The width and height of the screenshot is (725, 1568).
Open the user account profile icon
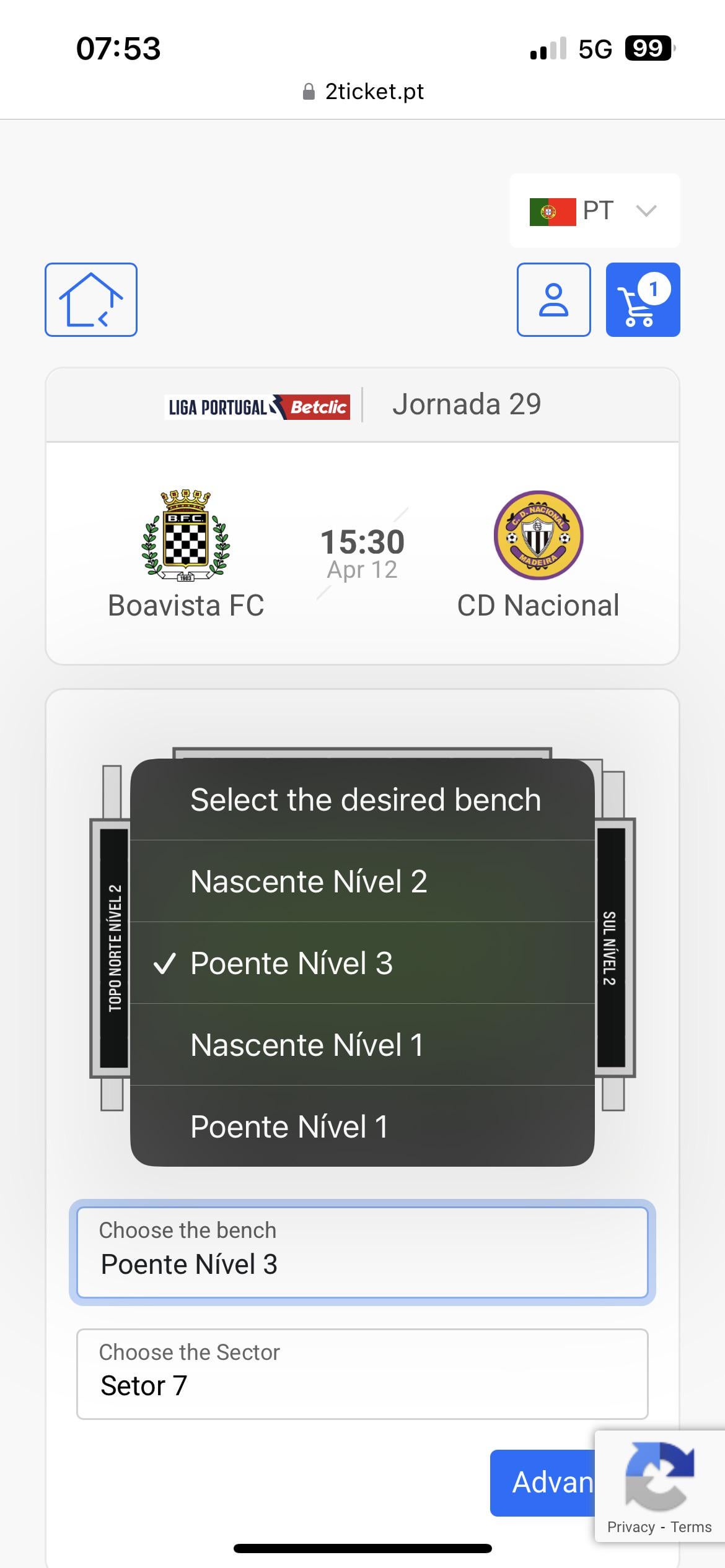click(x=553, y=300)
